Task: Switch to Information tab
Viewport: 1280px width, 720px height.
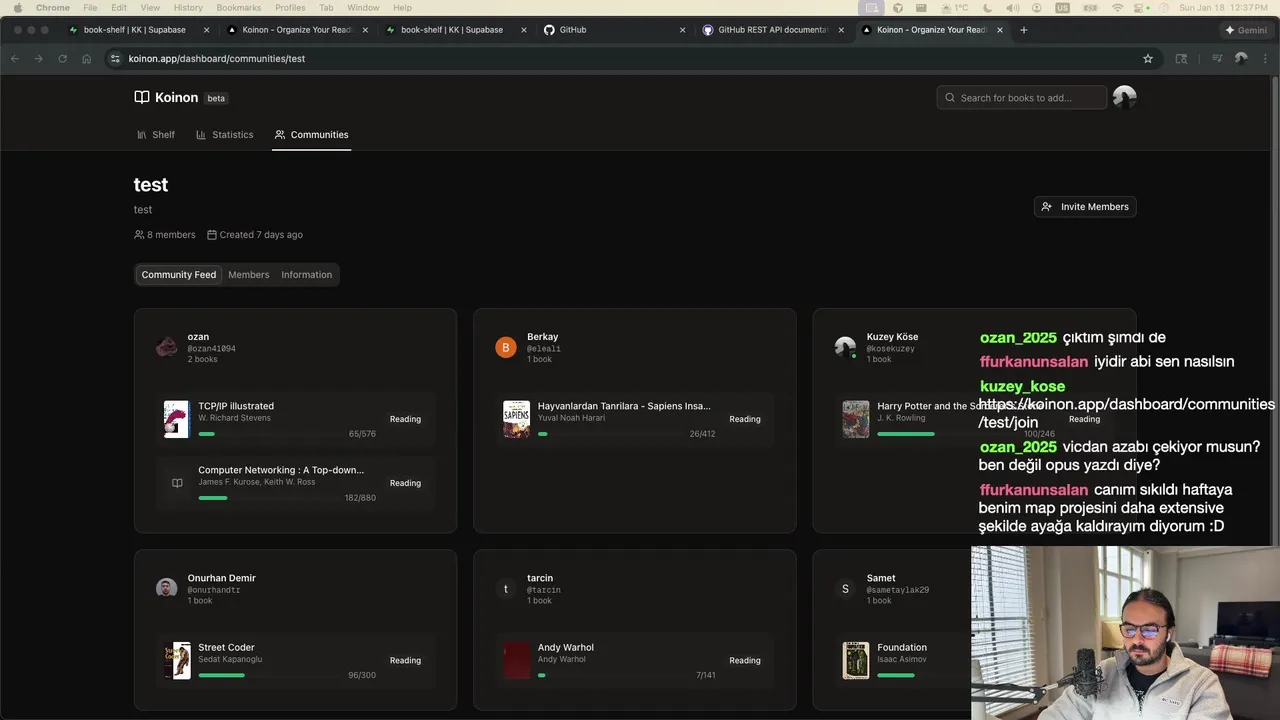Action: point(306,275)
